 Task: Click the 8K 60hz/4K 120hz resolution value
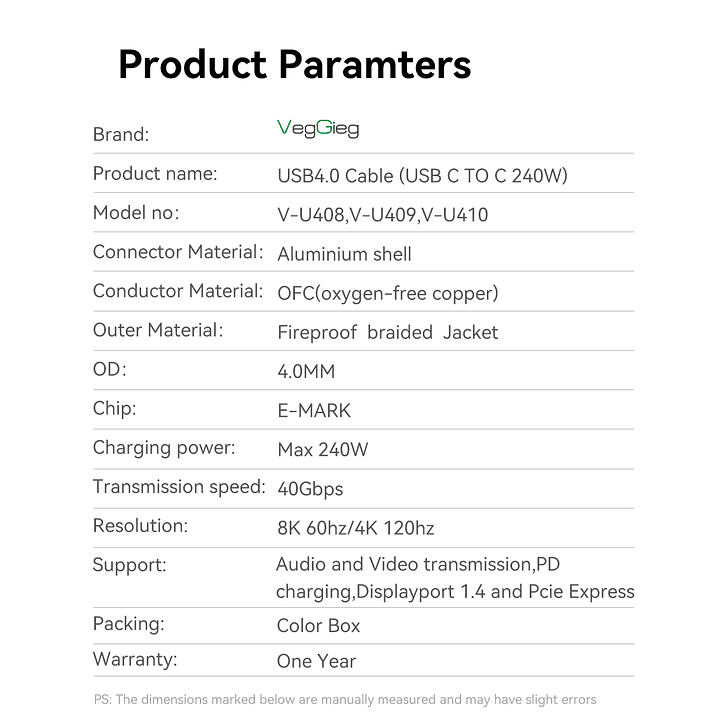355,528
